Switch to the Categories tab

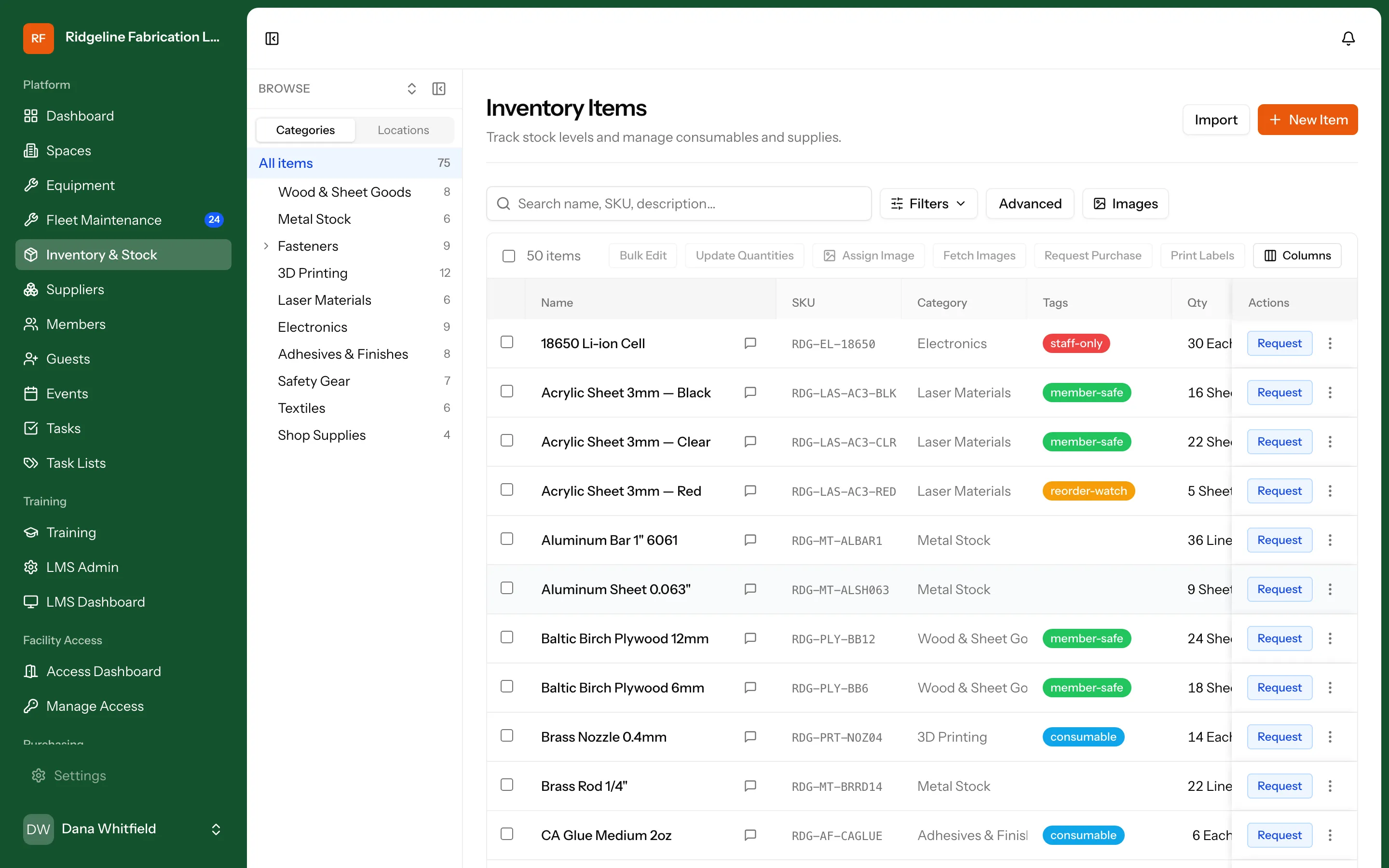point(305,130)
